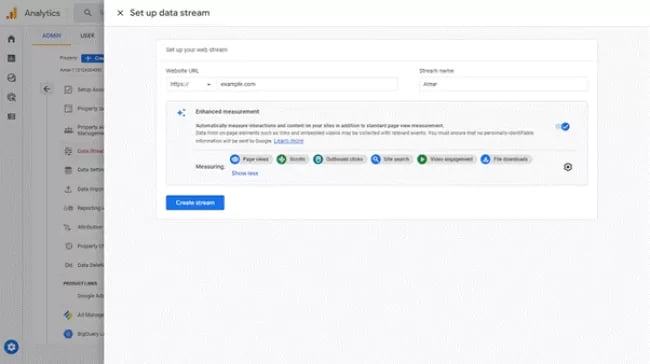Click the Page views measurement chip

pyautogui.click(x=250, y=159)
